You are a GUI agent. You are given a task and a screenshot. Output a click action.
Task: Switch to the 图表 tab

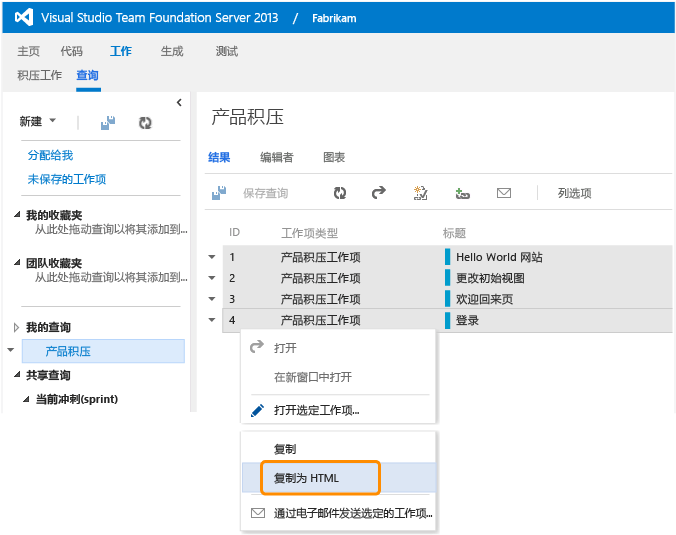[334, 157]
